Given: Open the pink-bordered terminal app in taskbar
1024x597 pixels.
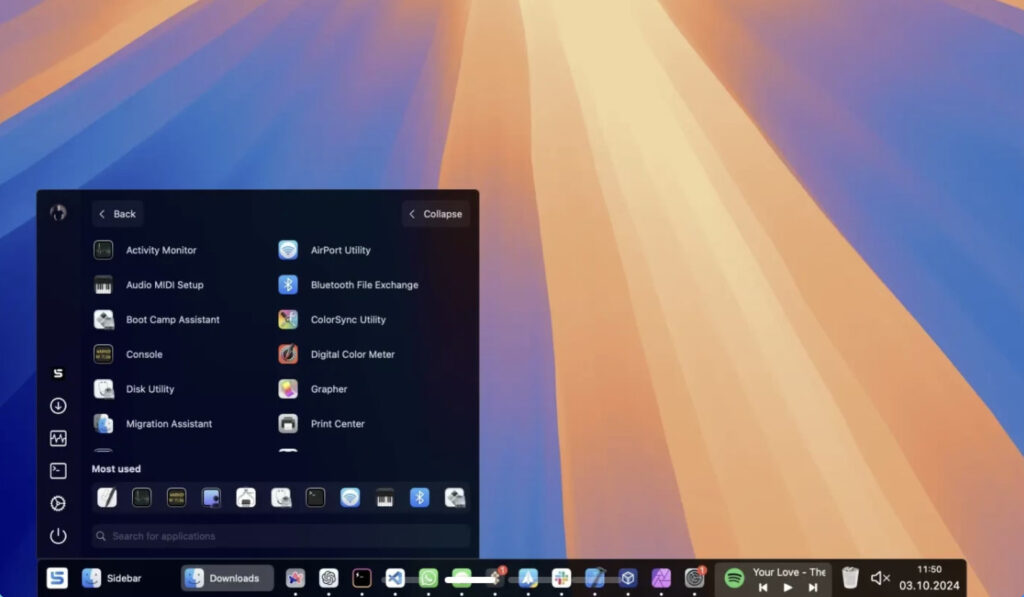Looking at the screenshot, I should 362,578.
